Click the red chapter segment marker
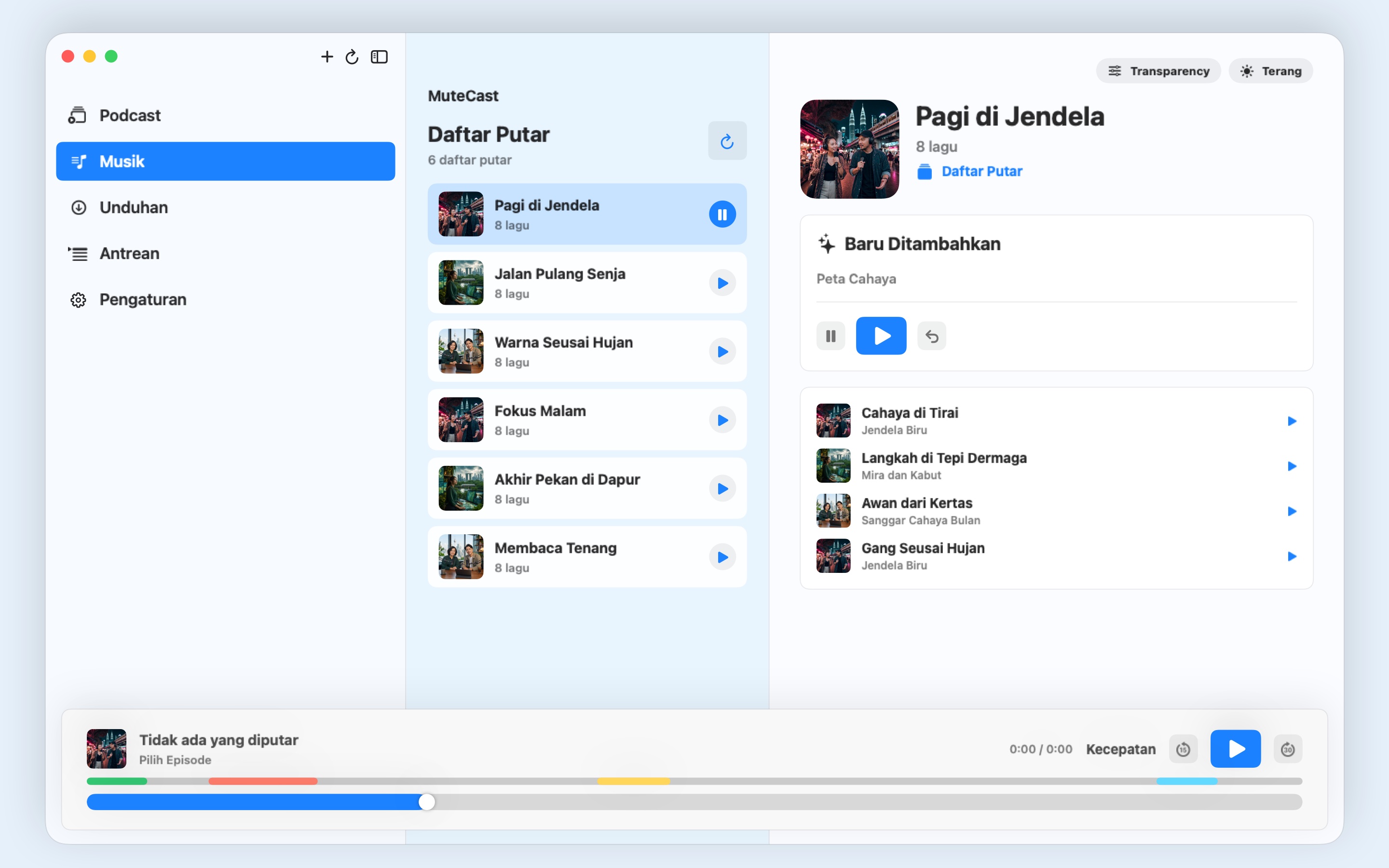 (263, 781)
